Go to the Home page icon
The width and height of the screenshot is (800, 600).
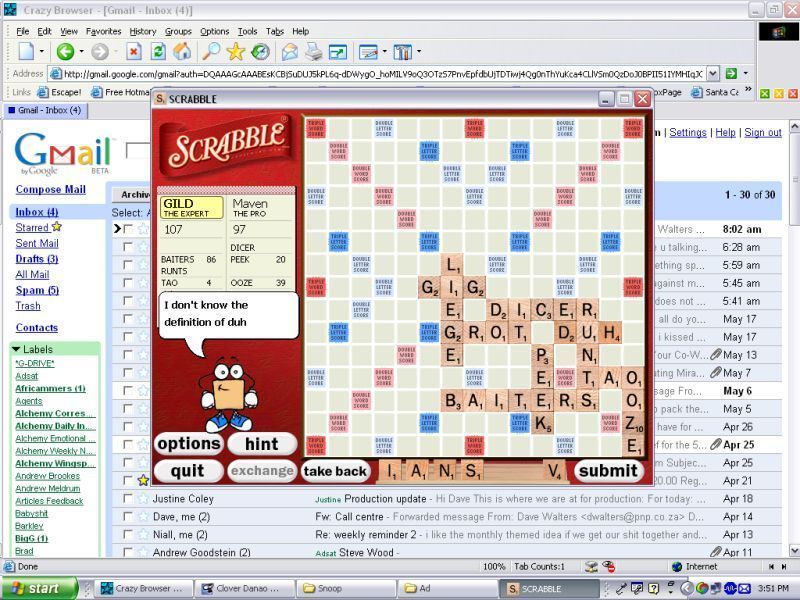click(x=182, y=52)
